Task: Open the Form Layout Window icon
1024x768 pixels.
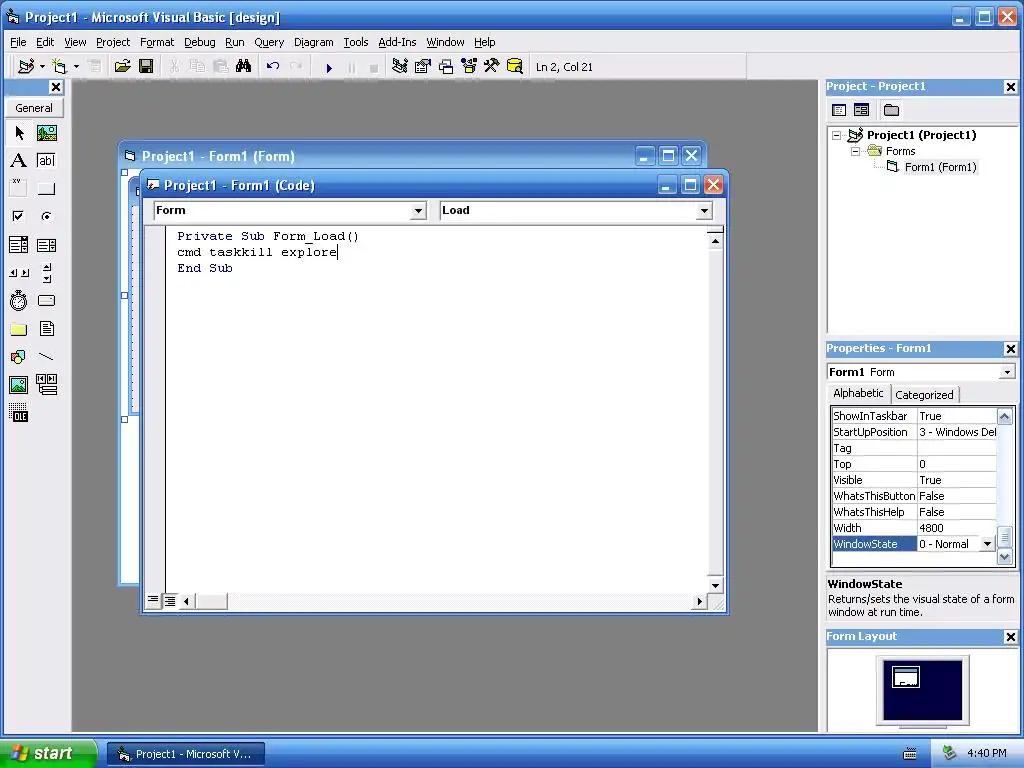Action: click(446, 67)
